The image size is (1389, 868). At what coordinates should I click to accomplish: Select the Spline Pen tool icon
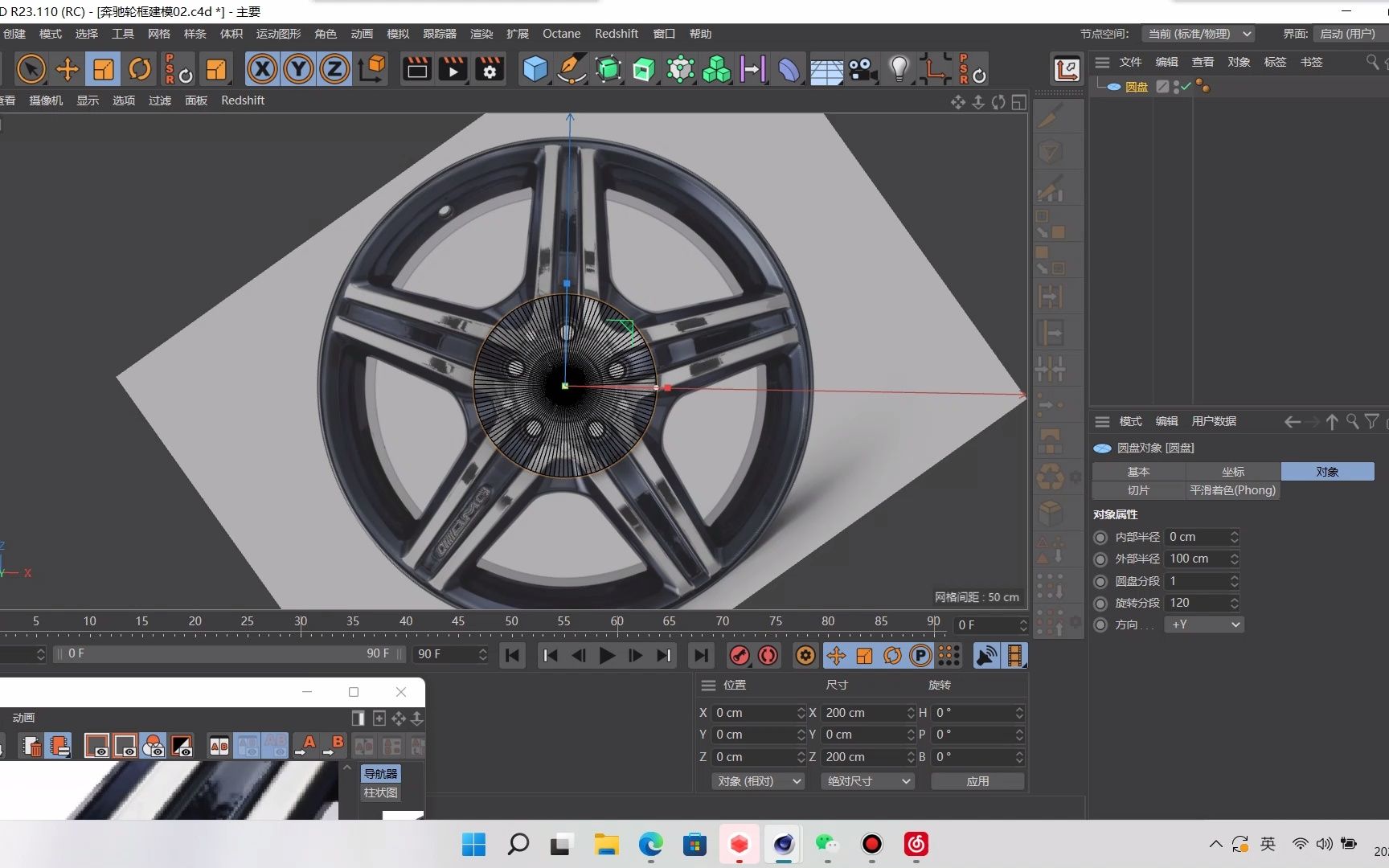(x=572, y=69)
